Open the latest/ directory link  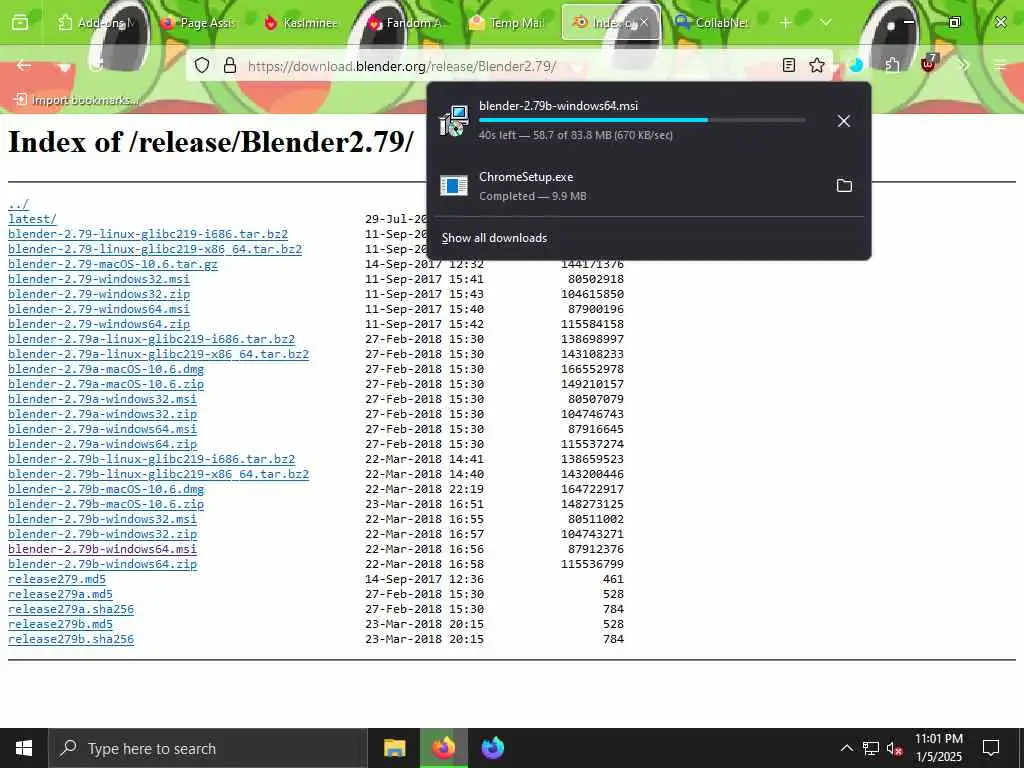[32, 219]
